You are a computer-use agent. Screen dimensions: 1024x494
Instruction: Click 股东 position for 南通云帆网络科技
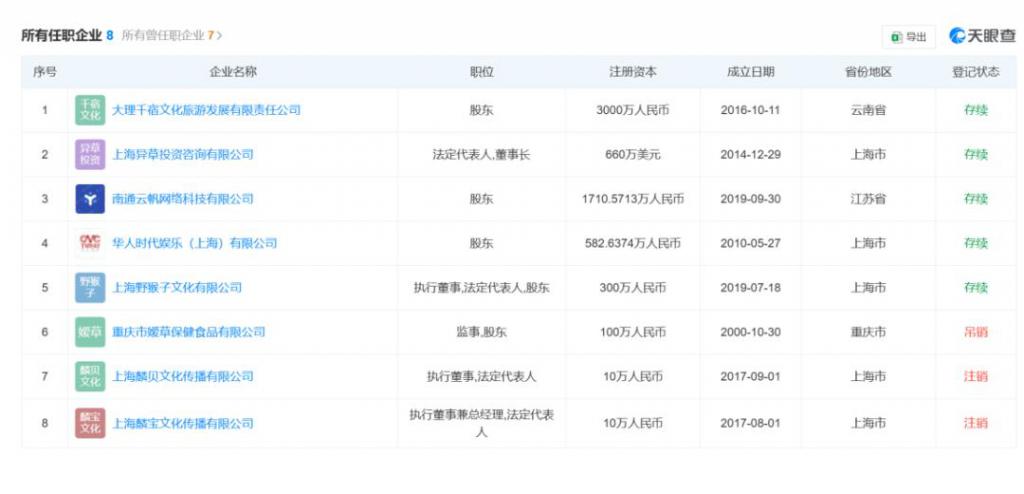(481, 199)
